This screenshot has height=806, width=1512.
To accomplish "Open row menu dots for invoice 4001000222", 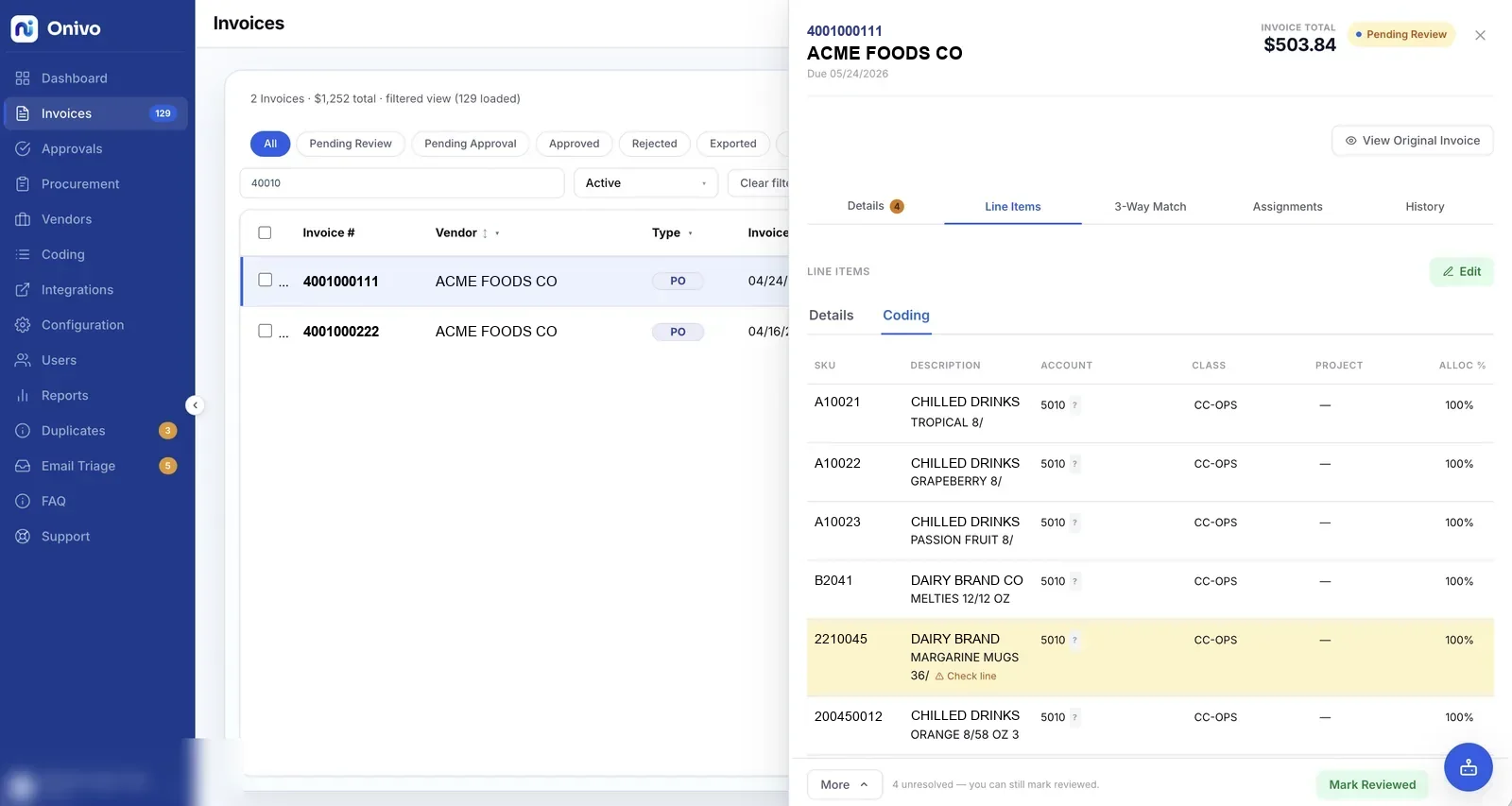I will point(283,333).
